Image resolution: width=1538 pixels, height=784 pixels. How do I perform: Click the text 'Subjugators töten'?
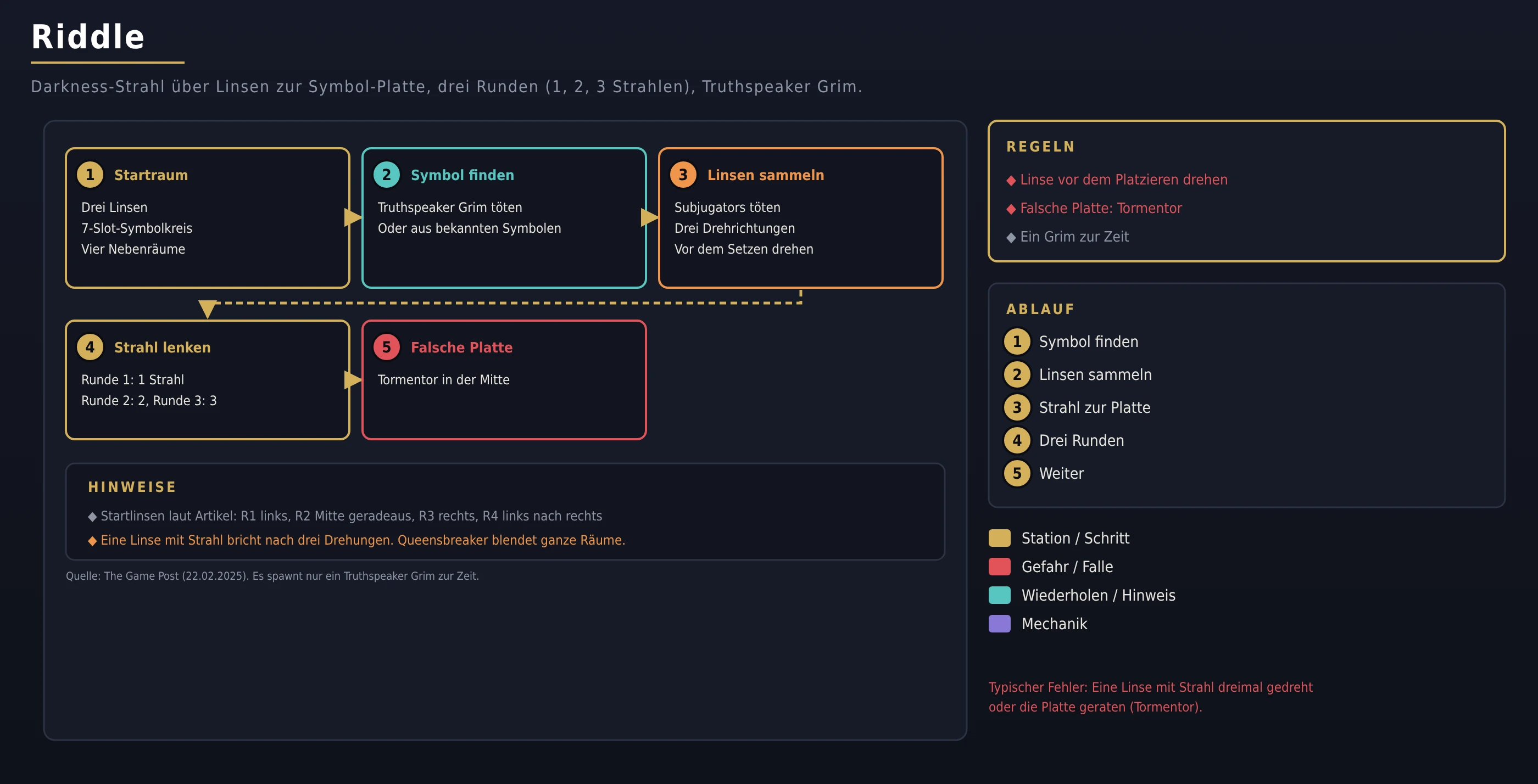click(727, 208)
